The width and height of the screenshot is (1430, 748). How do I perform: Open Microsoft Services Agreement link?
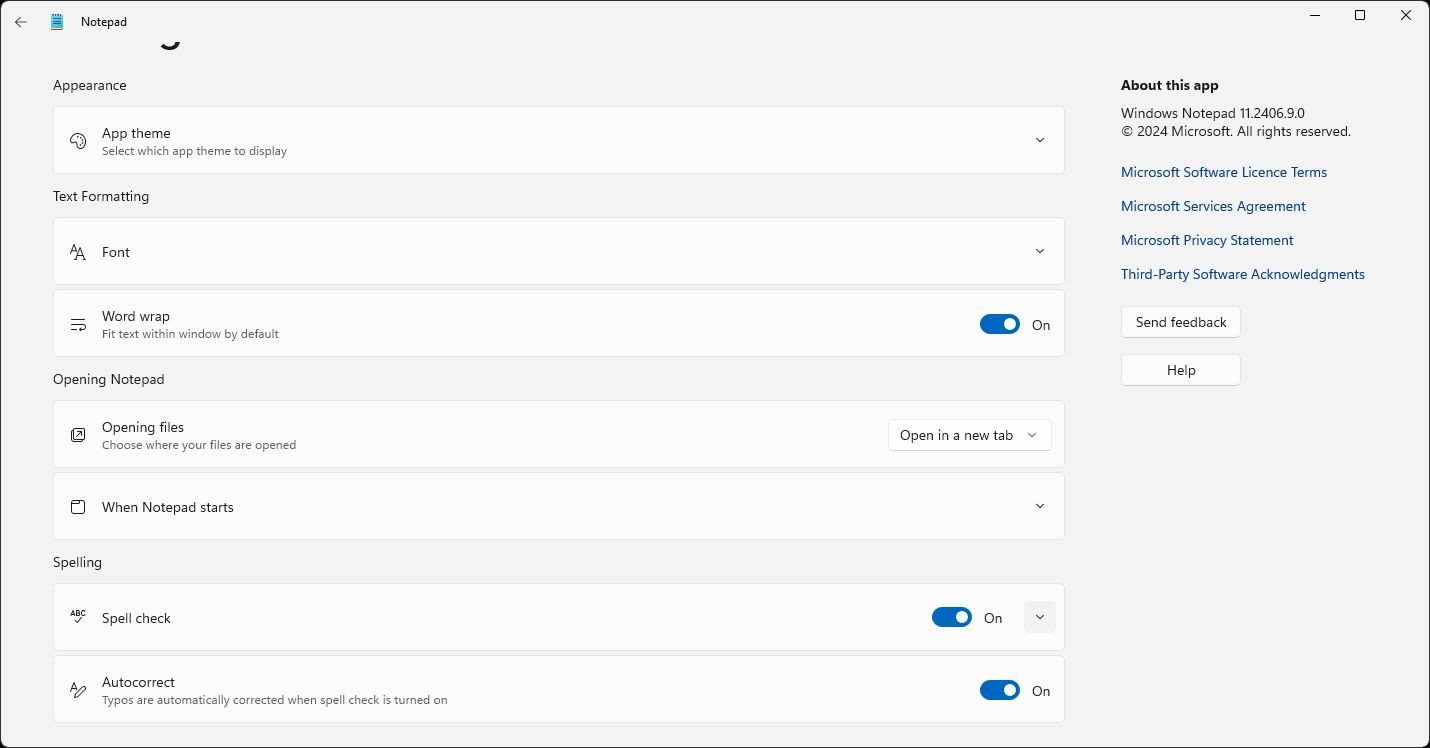(x=1213, y=206)
